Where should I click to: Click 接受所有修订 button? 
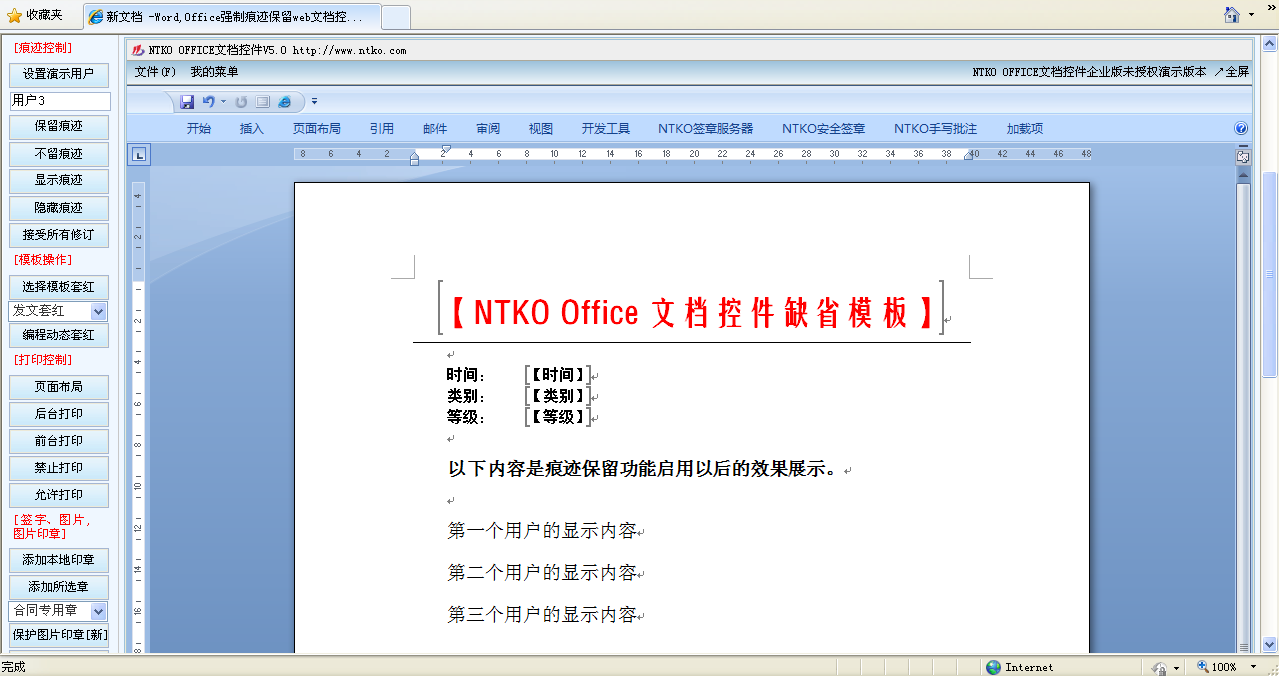point(59,235)
